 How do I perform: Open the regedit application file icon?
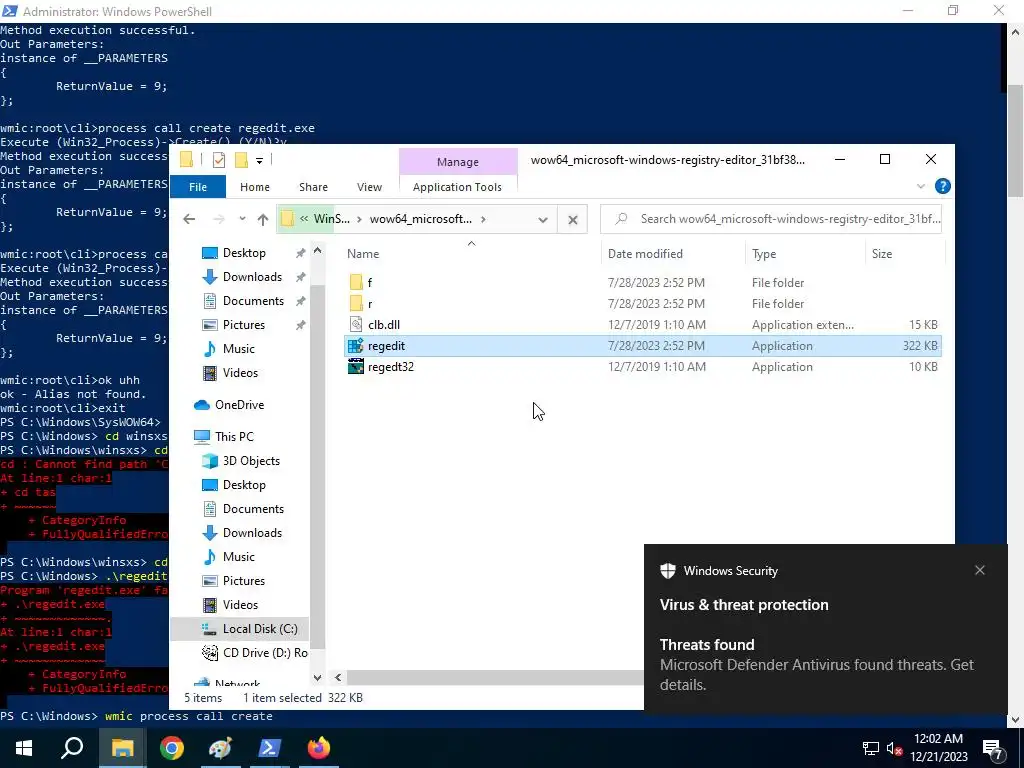[355, 346]
